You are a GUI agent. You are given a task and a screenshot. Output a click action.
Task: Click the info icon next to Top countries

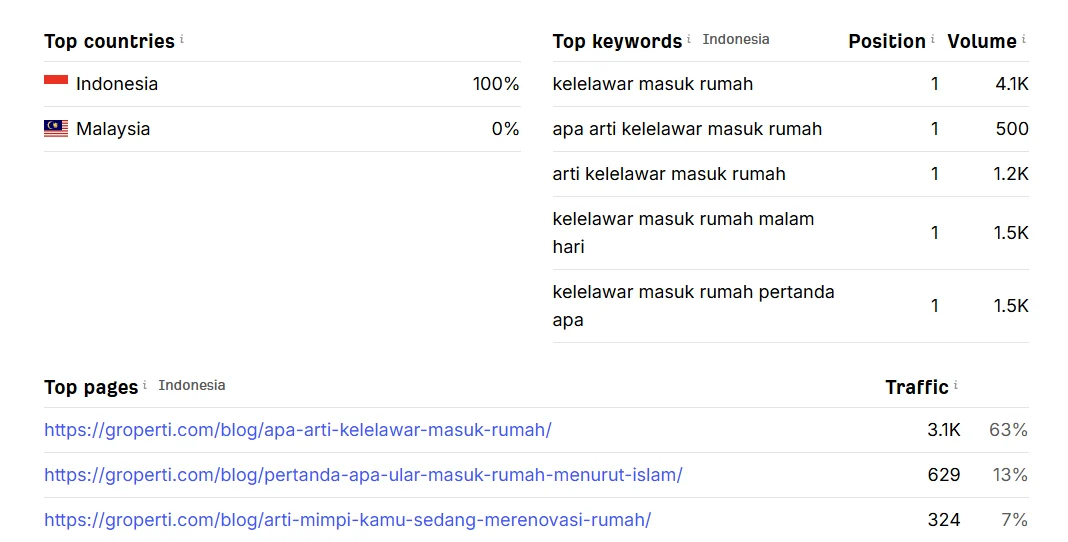pyautogui.click(x=182, y=39)
